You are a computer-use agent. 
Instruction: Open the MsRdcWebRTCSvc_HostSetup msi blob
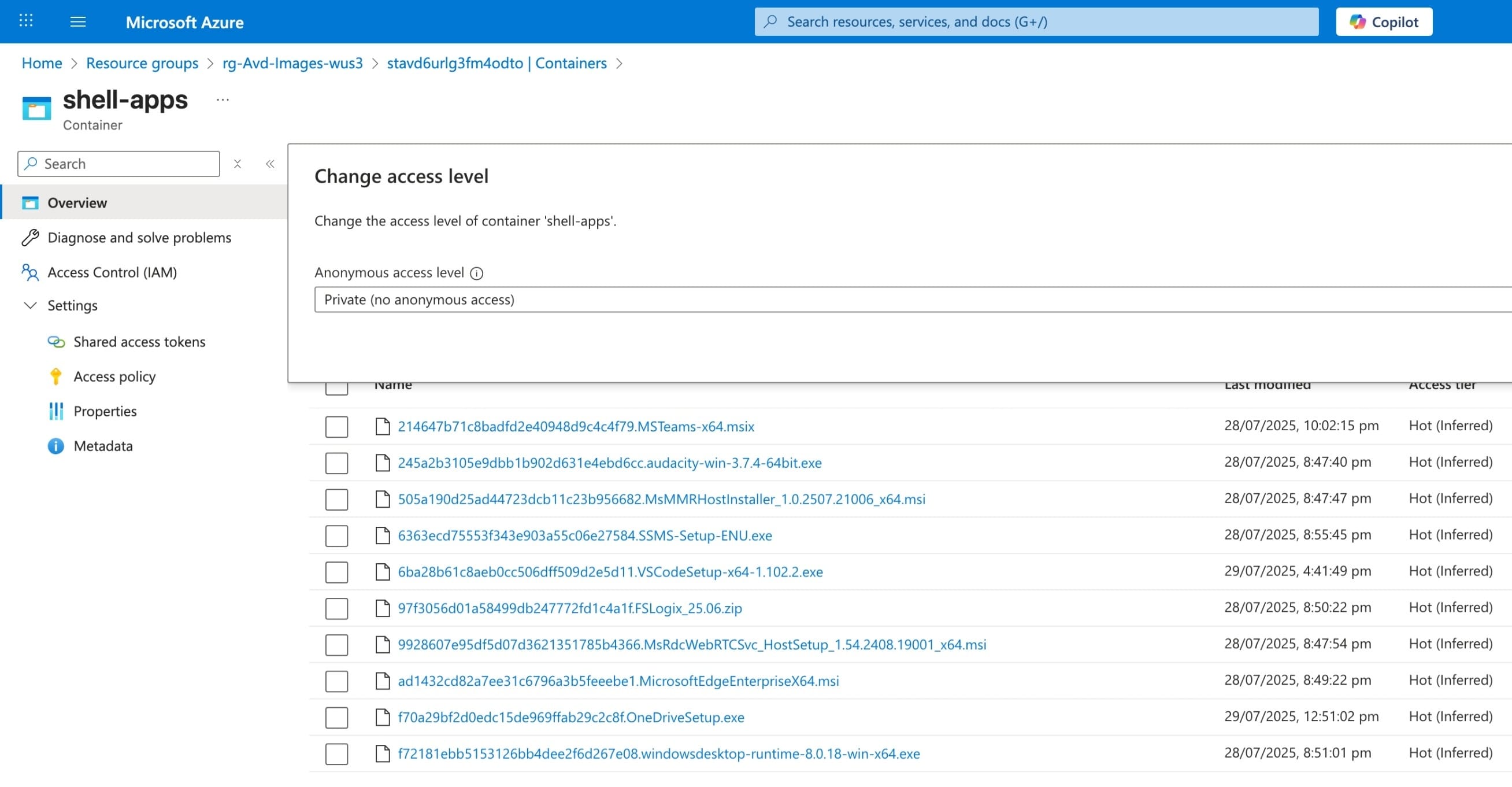point(692,645)
